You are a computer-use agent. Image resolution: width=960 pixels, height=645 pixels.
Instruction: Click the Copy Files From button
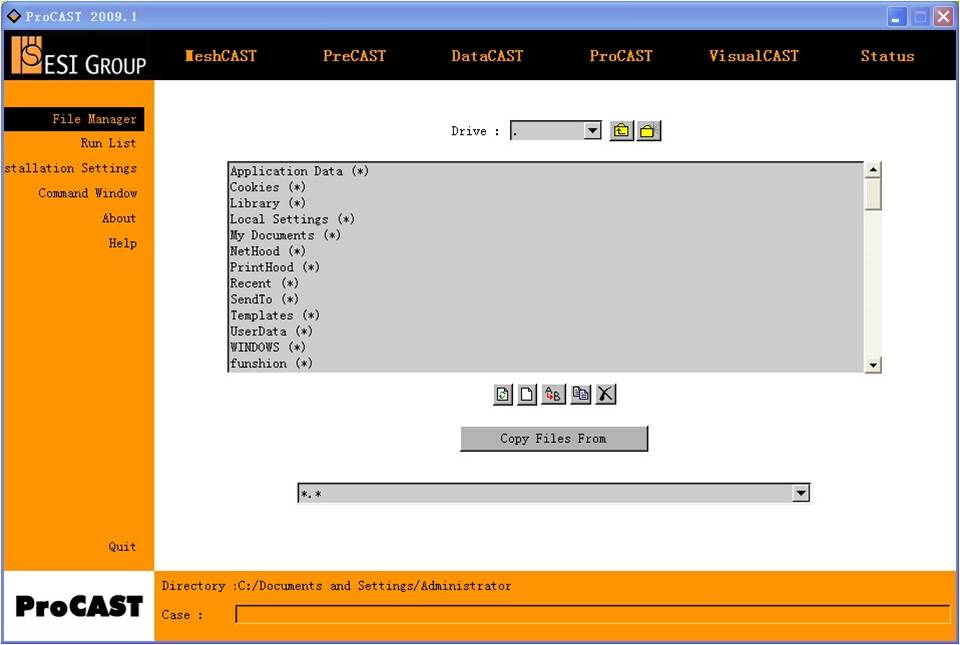[553, 439]
